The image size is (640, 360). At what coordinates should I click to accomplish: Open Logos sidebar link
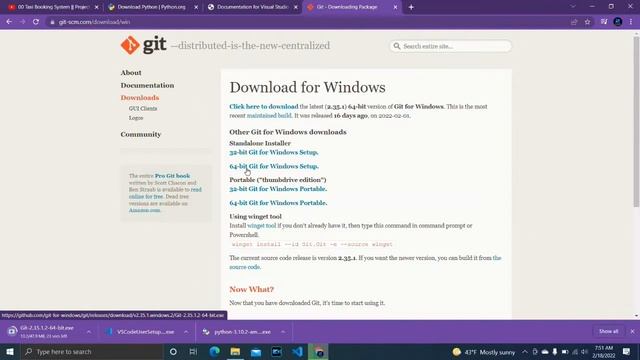(136, 118)
